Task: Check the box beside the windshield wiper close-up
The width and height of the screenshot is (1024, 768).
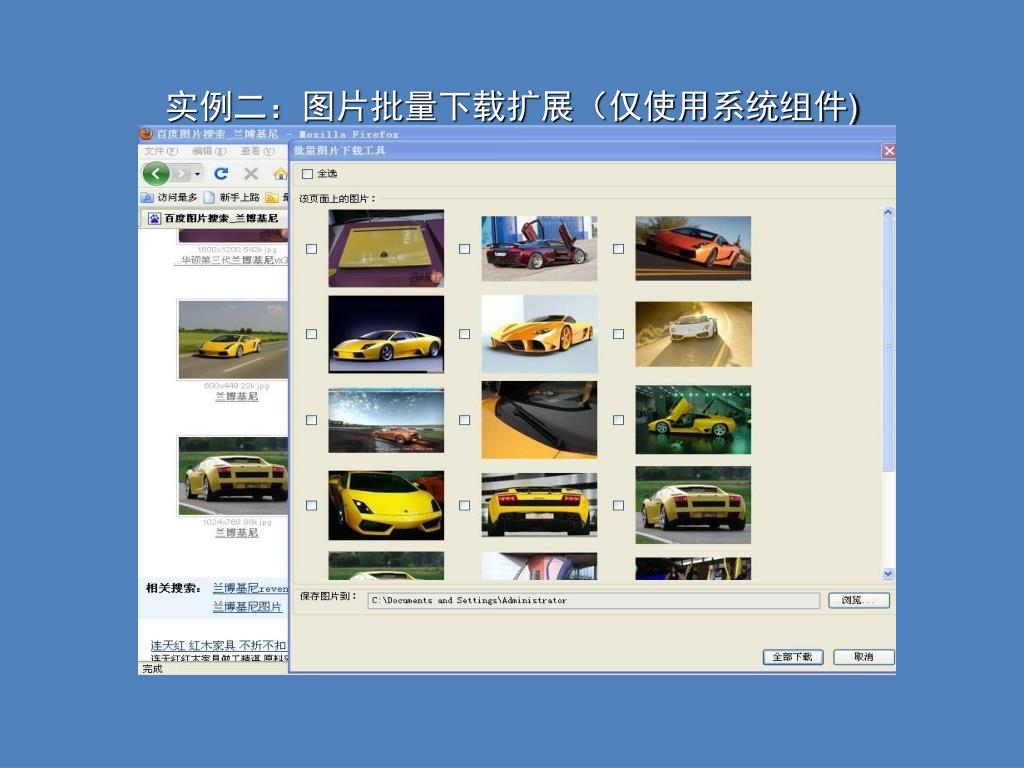Action: (x=464, y=420)
